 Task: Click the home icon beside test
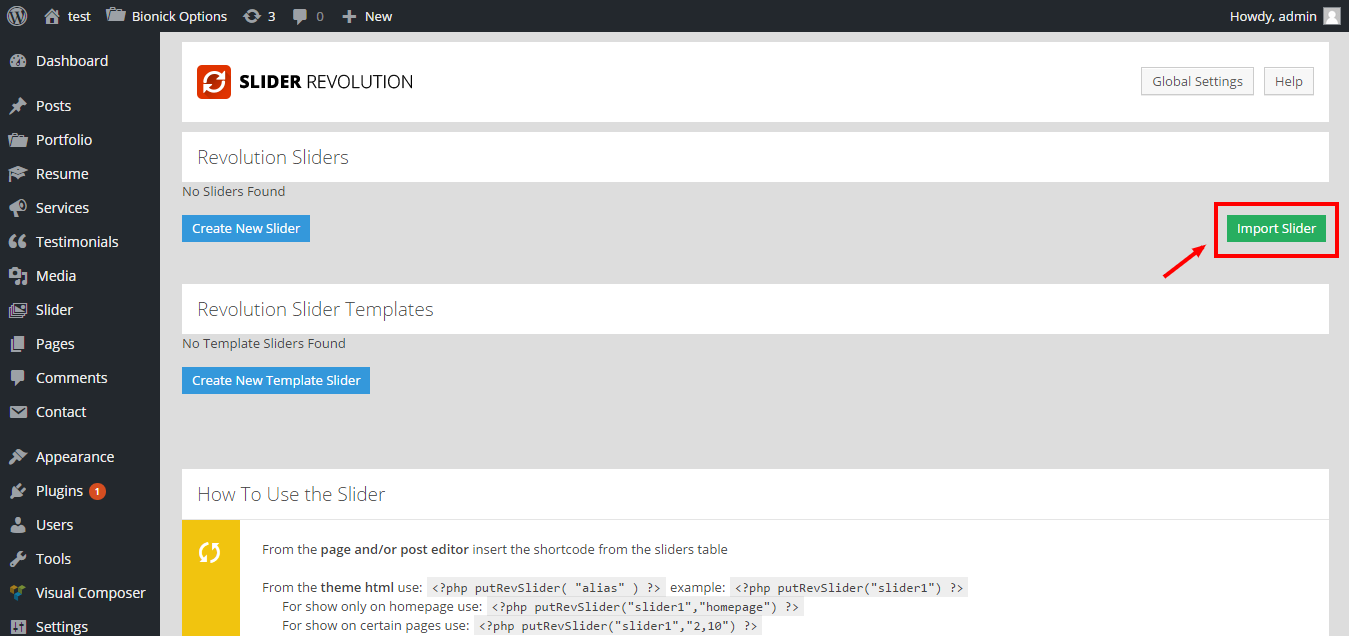coord(53,16)
